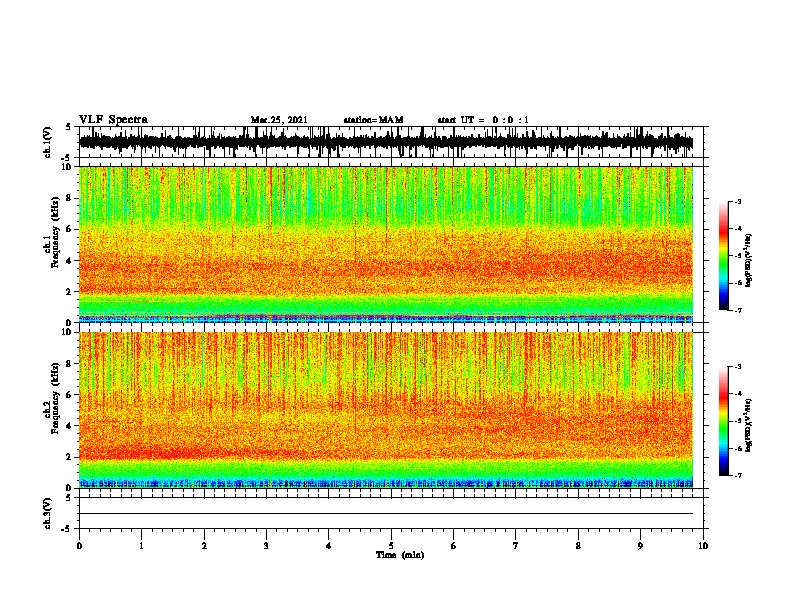The height and width of the screenshot is (612, 792).
Task: Click time axis tick label "2"
Action: [x=204, y=546]
